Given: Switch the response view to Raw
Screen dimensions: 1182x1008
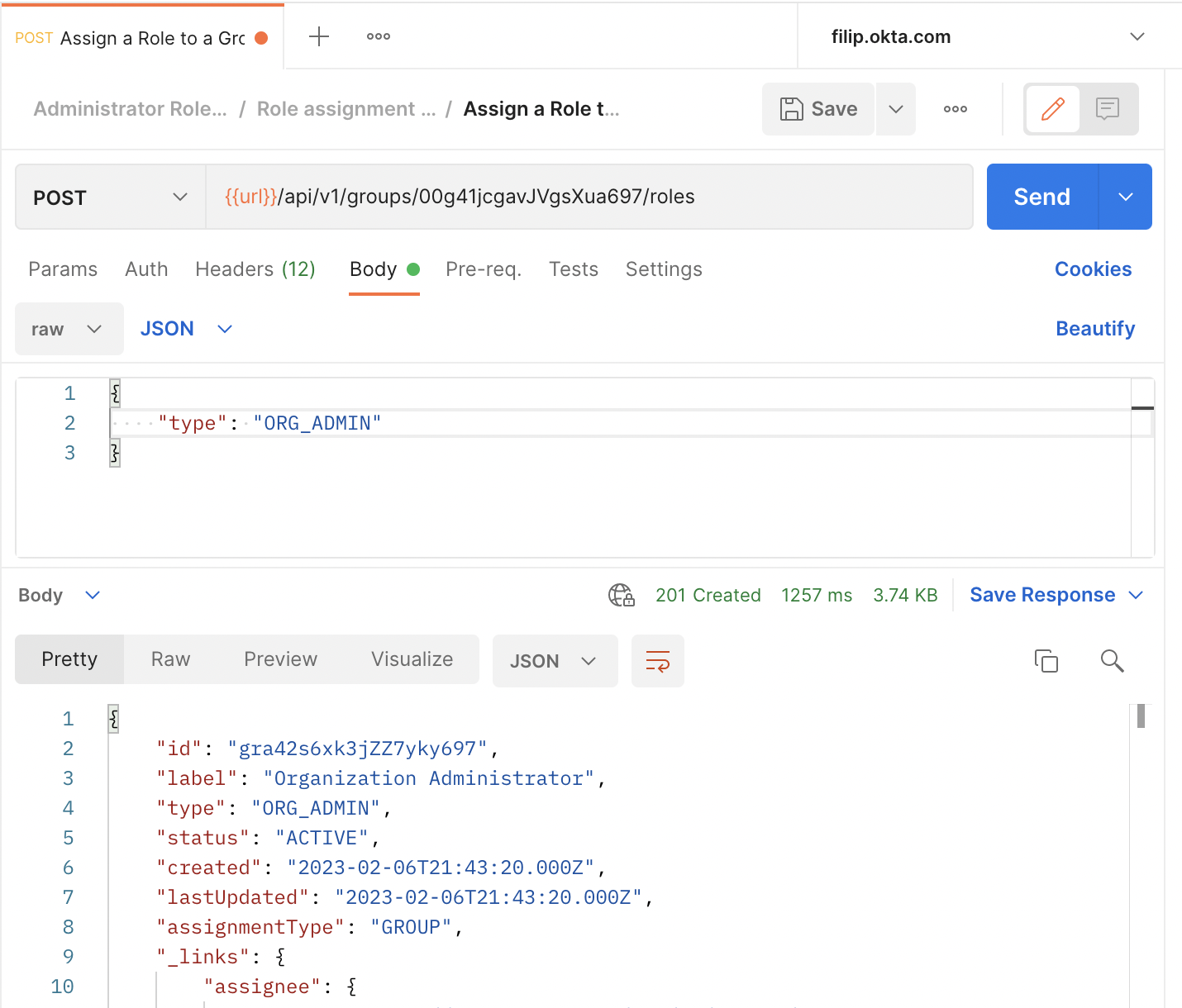Looking at the screenshot, I should (x=170, y=659).
